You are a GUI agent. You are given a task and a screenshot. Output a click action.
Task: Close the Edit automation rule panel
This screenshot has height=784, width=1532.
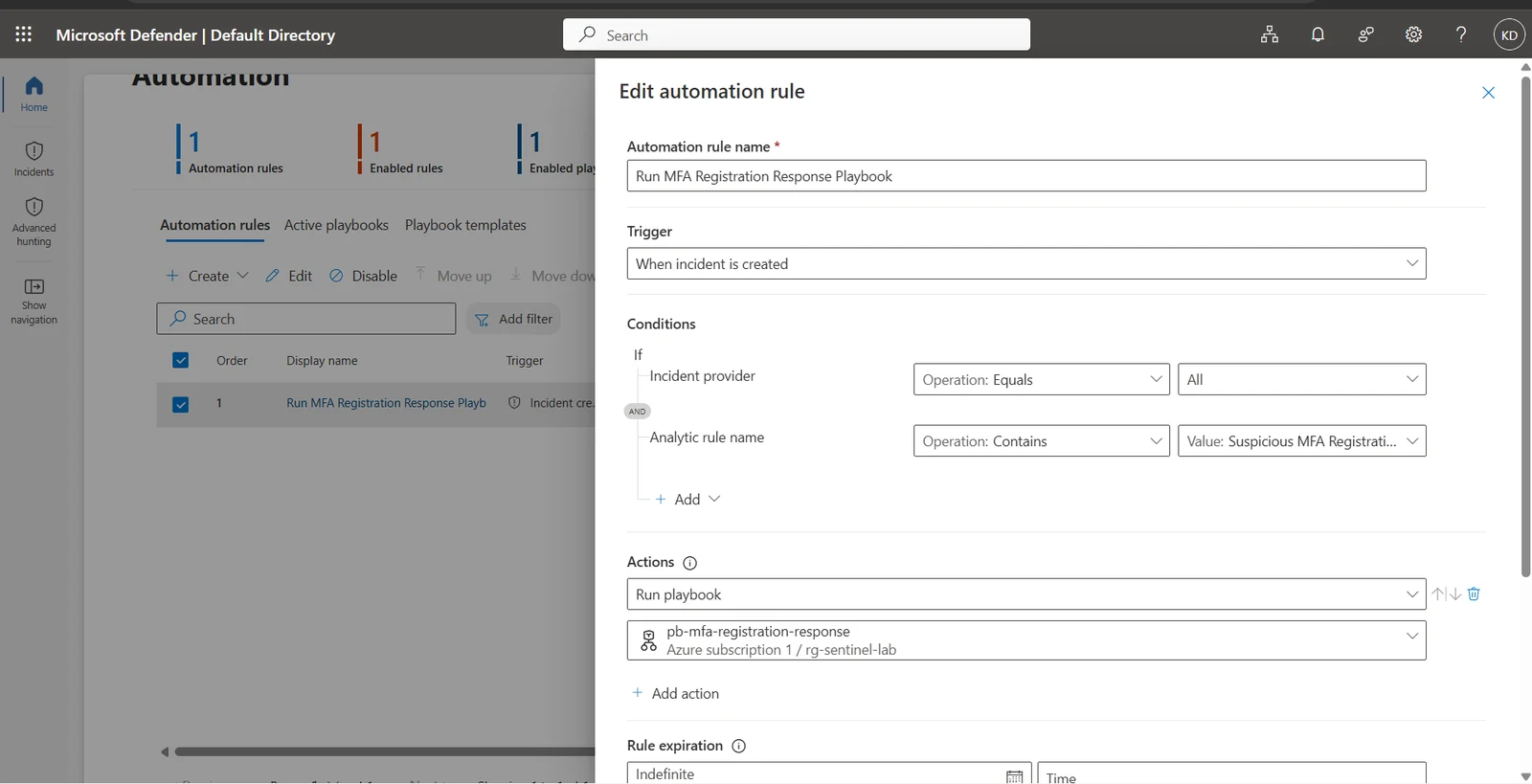[1488, 92]
